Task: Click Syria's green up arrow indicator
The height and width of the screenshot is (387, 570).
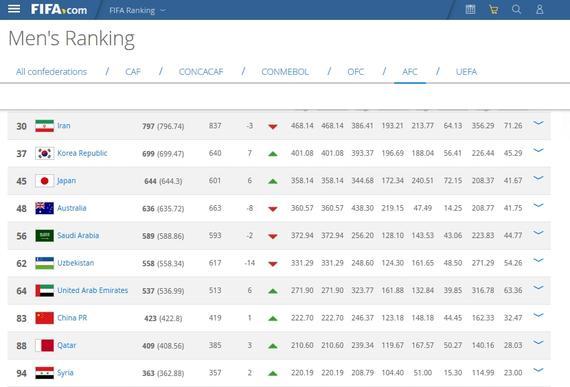Action: coord(273,374)
